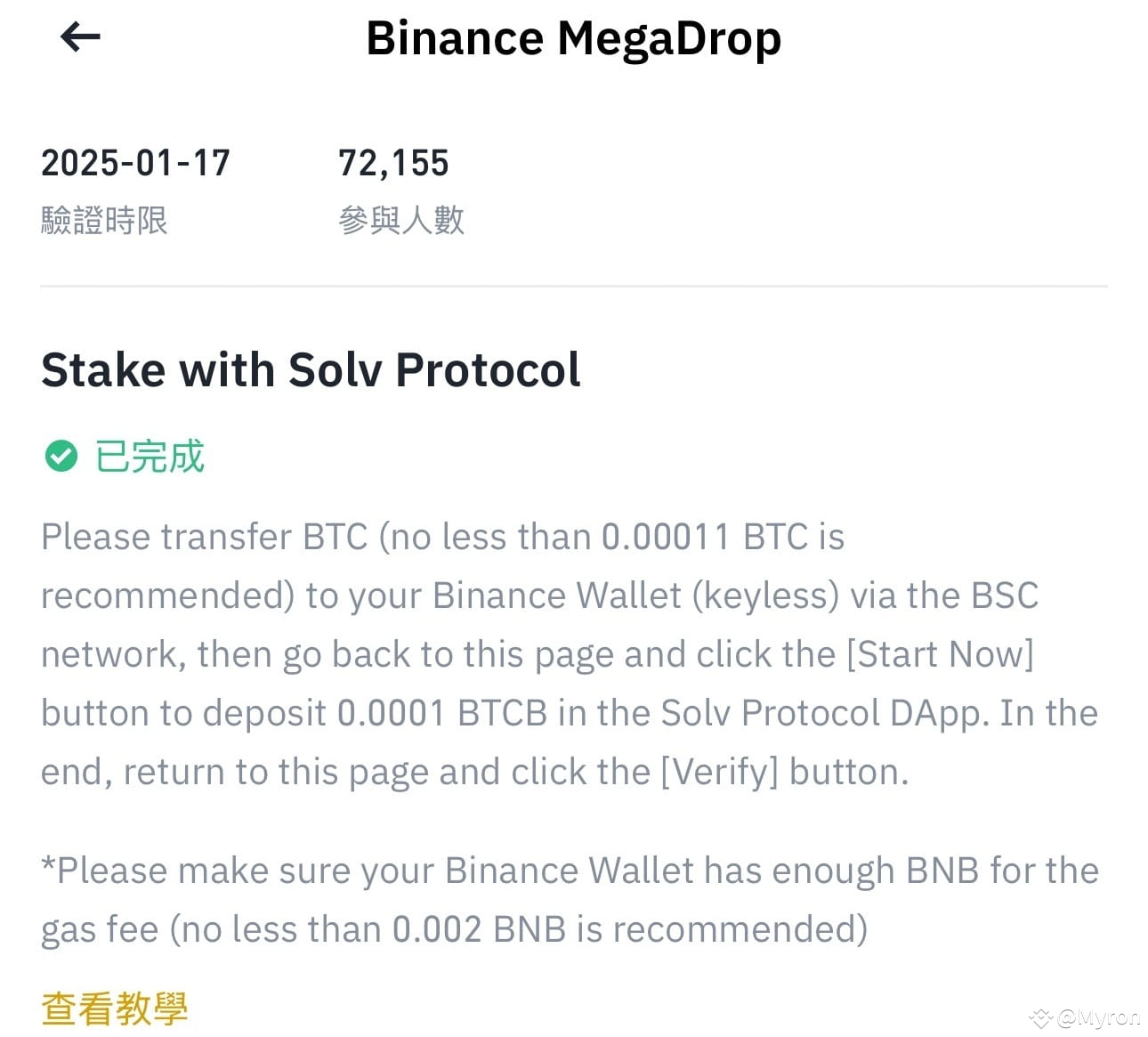Click the Binance MegaDrop page title
This screenshot has height=1037, width=1148.
point(573,38)
